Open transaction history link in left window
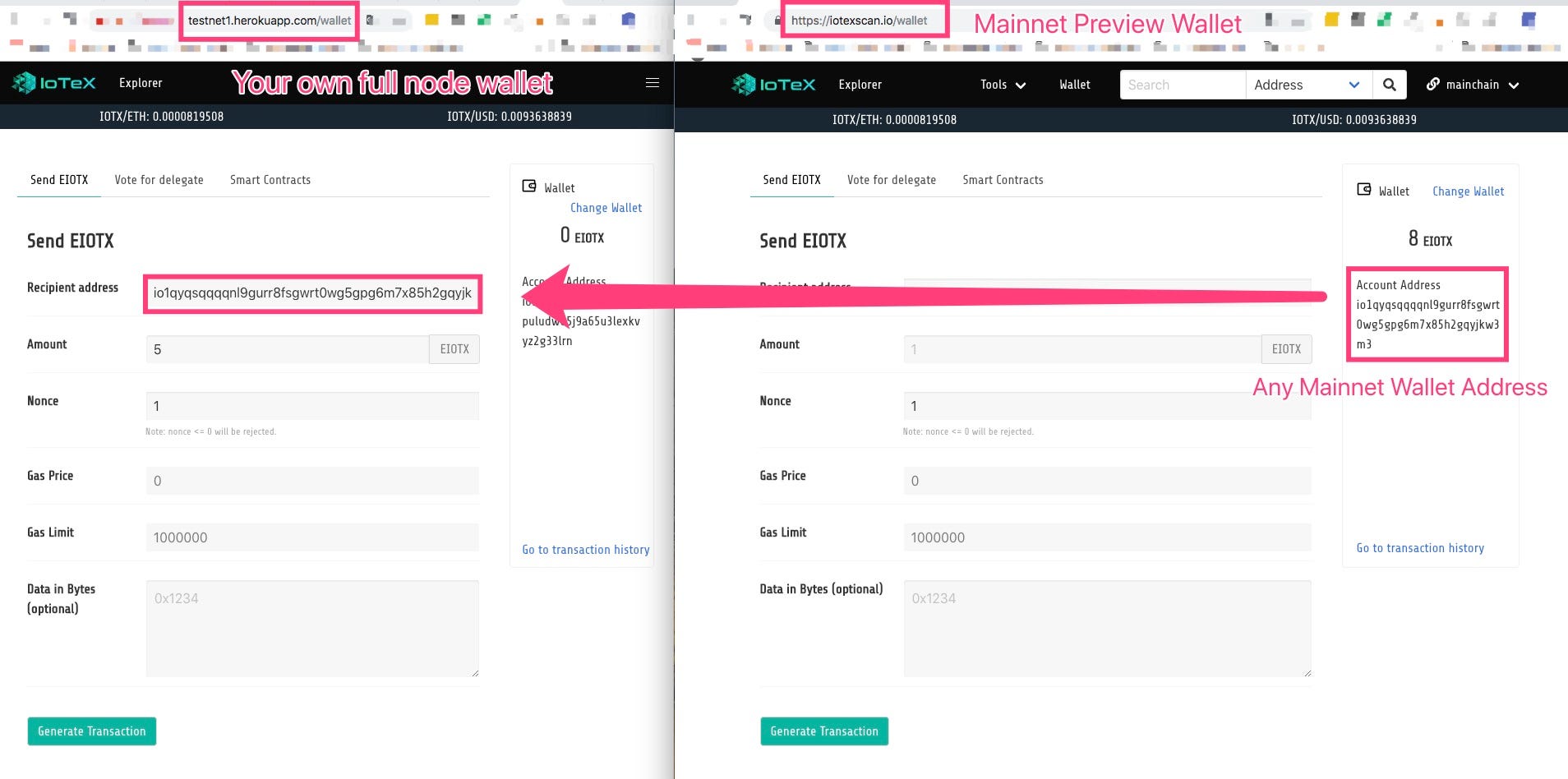Screen dimensions: 1568x779 [x=586, y=550]
